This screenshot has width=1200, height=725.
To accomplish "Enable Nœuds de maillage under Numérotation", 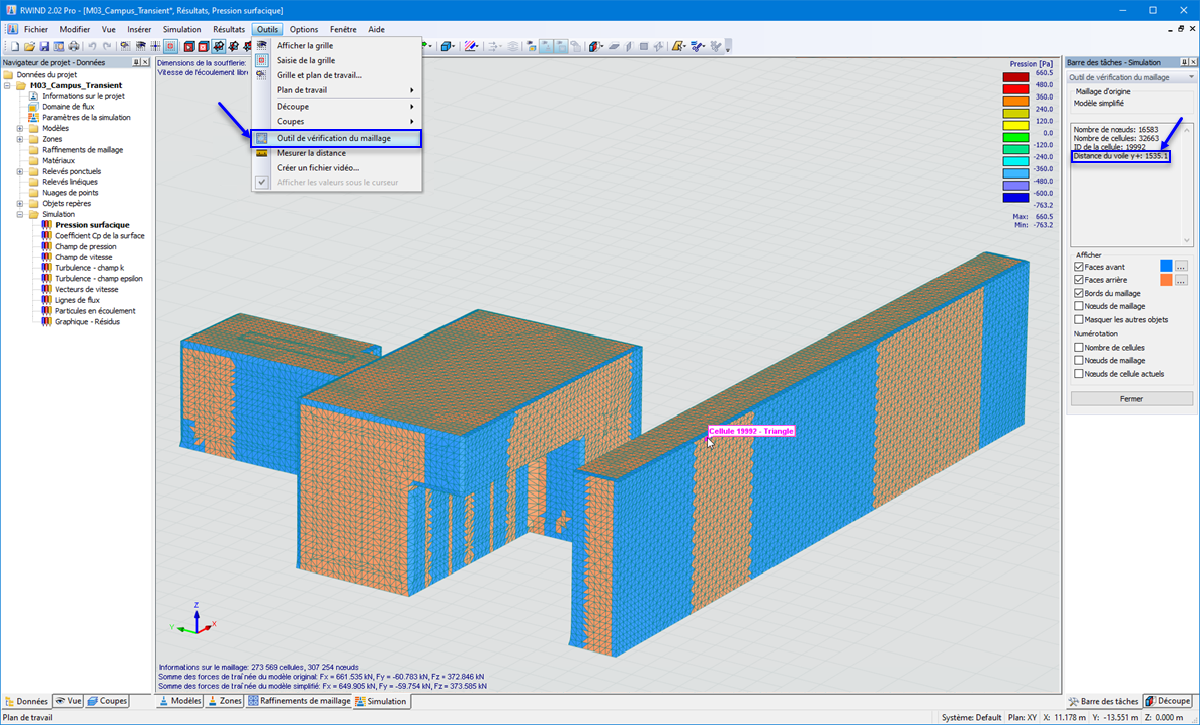I will (1079, 361).
